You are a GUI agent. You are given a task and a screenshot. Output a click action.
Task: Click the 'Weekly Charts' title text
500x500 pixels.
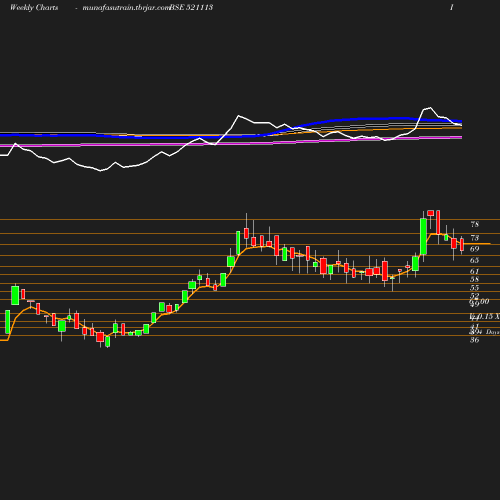pyautogui.click(x=34, y=7)
